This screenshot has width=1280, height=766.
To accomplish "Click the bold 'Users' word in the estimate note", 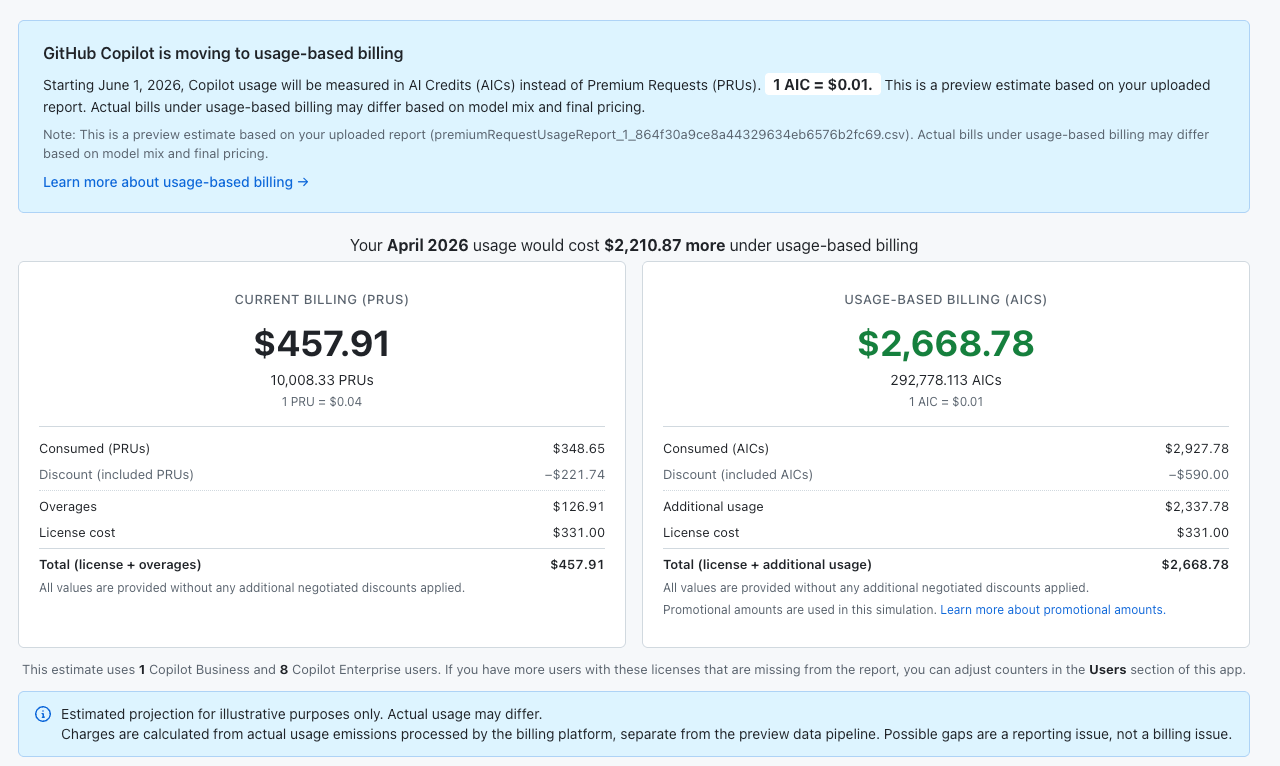I will tap(1109, 670).
